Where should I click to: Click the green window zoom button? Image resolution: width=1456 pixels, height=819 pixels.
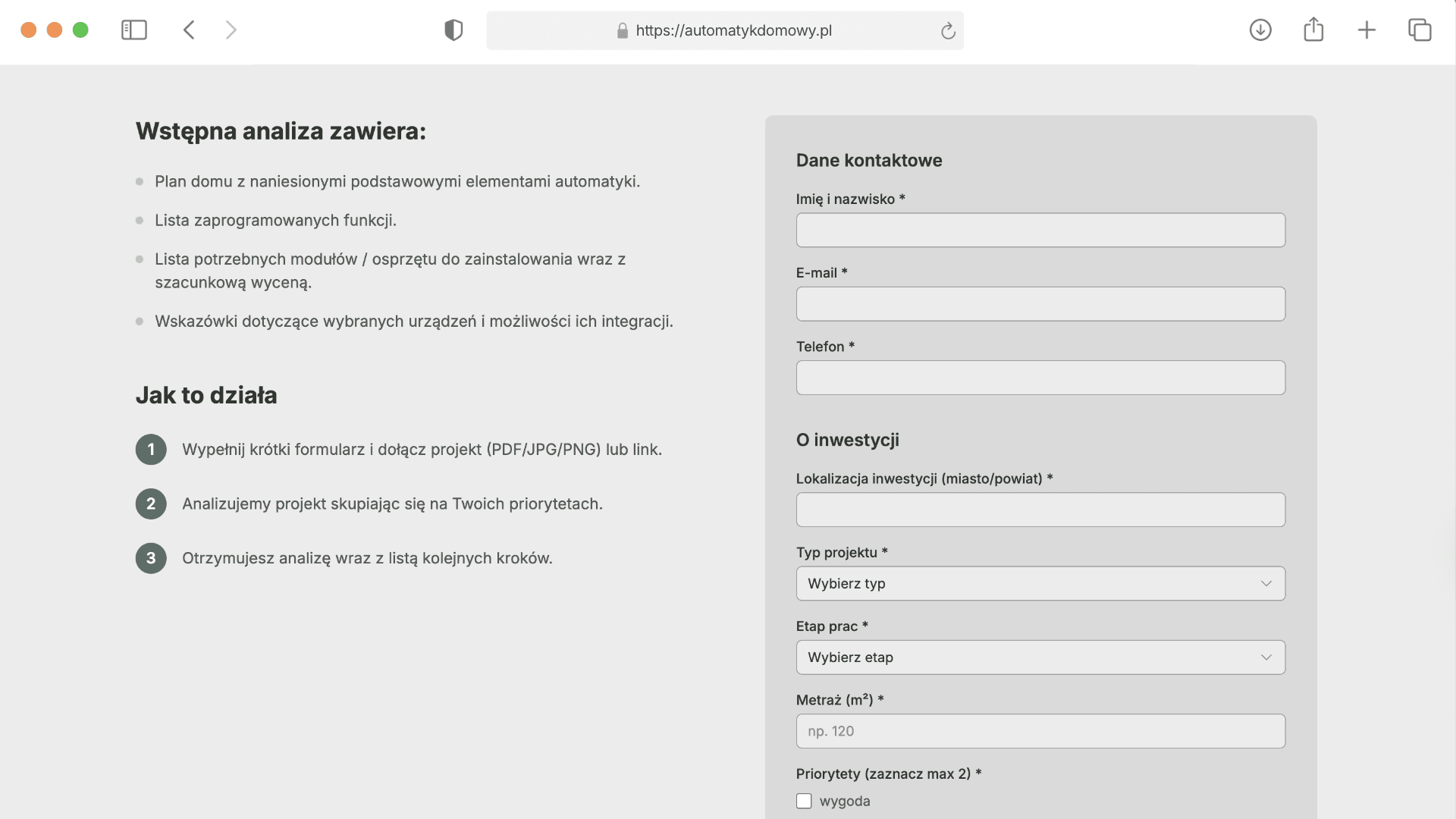80,30
